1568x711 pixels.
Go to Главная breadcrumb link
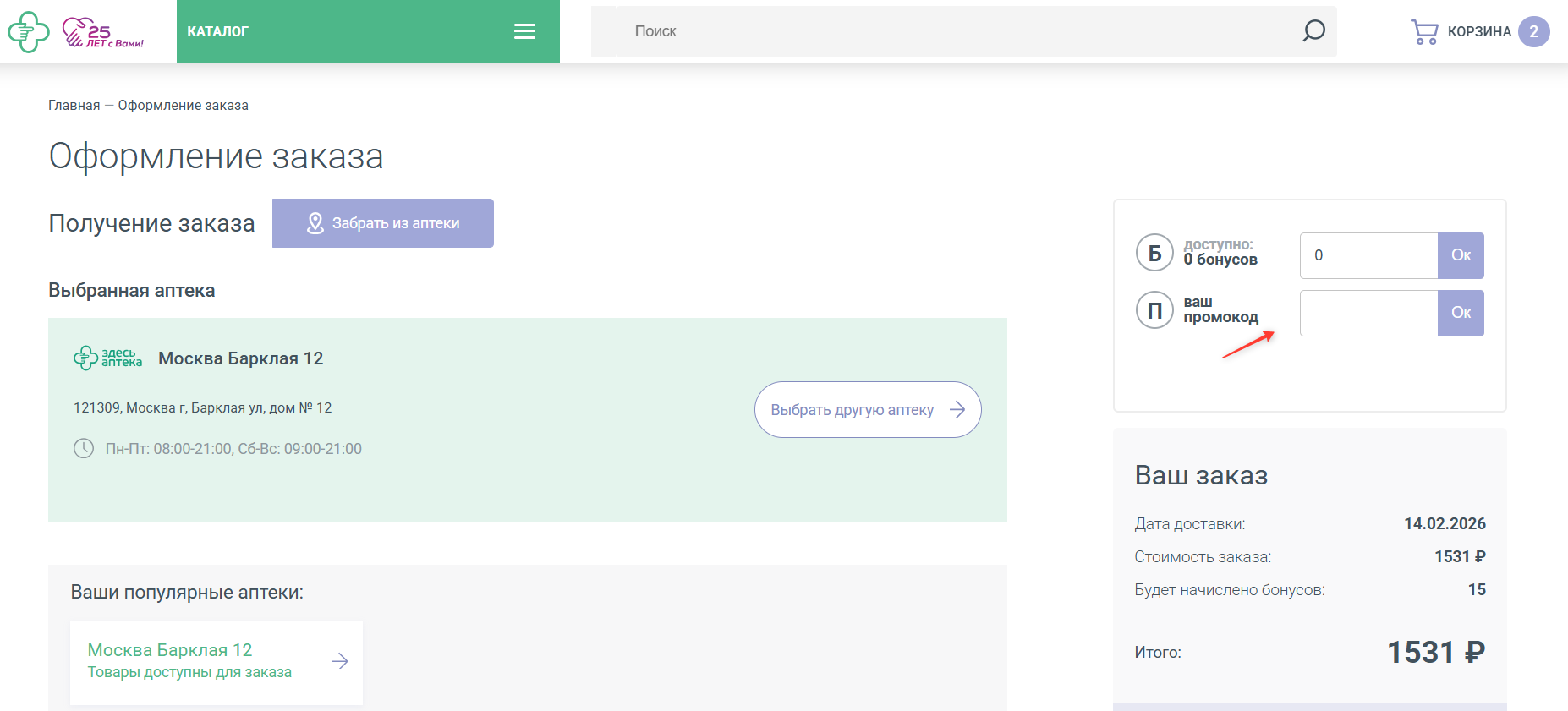coord(74,105)
